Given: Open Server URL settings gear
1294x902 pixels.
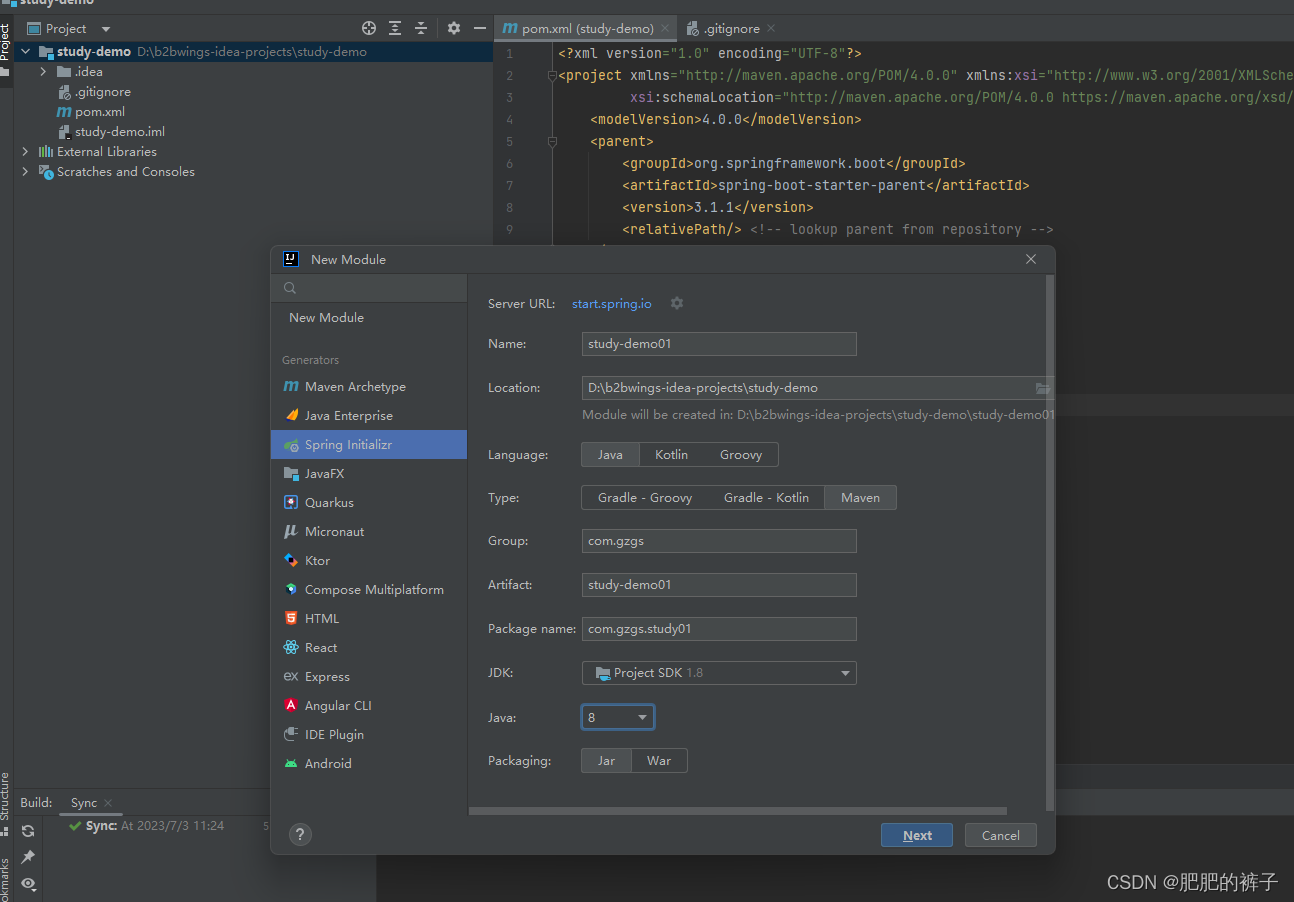Looking at the screenshot, I should [677, 303].
